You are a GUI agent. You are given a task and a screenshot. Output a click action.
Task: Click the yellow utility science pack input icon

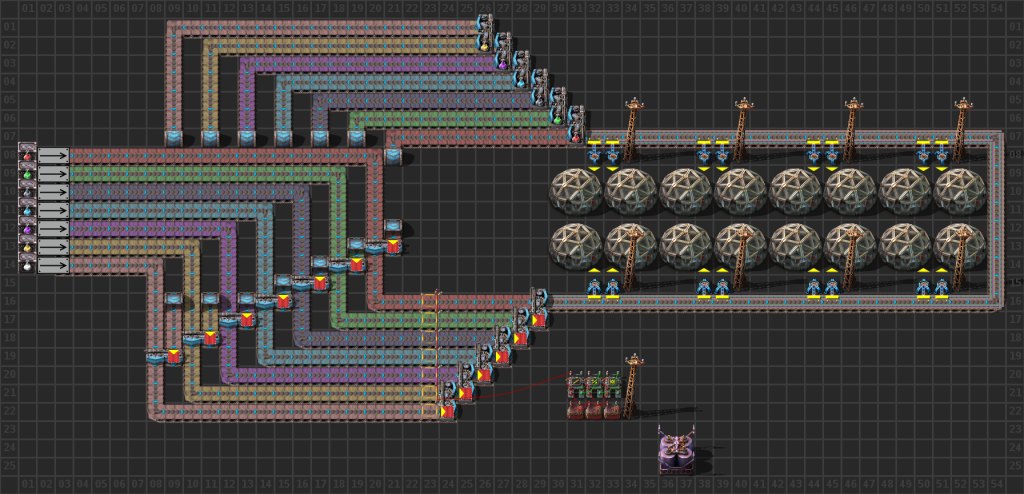coord(27,247)
